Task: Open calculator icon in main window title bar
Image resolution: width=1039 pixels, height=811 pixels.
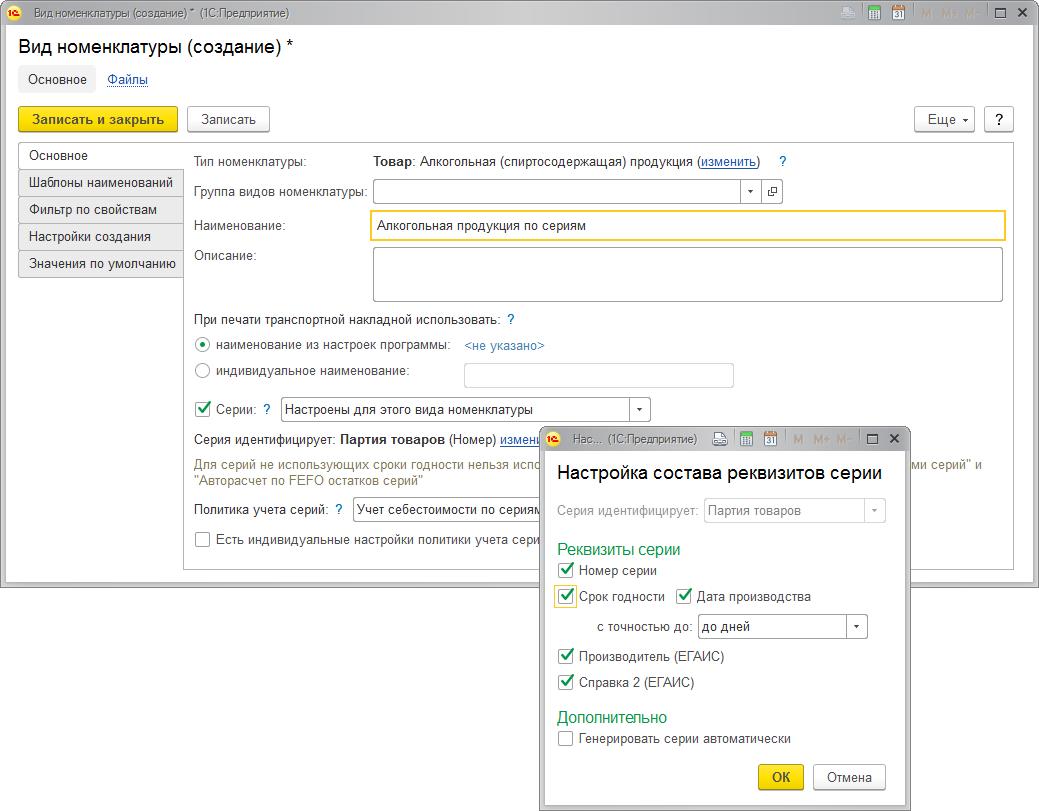Action: [874, 13]
